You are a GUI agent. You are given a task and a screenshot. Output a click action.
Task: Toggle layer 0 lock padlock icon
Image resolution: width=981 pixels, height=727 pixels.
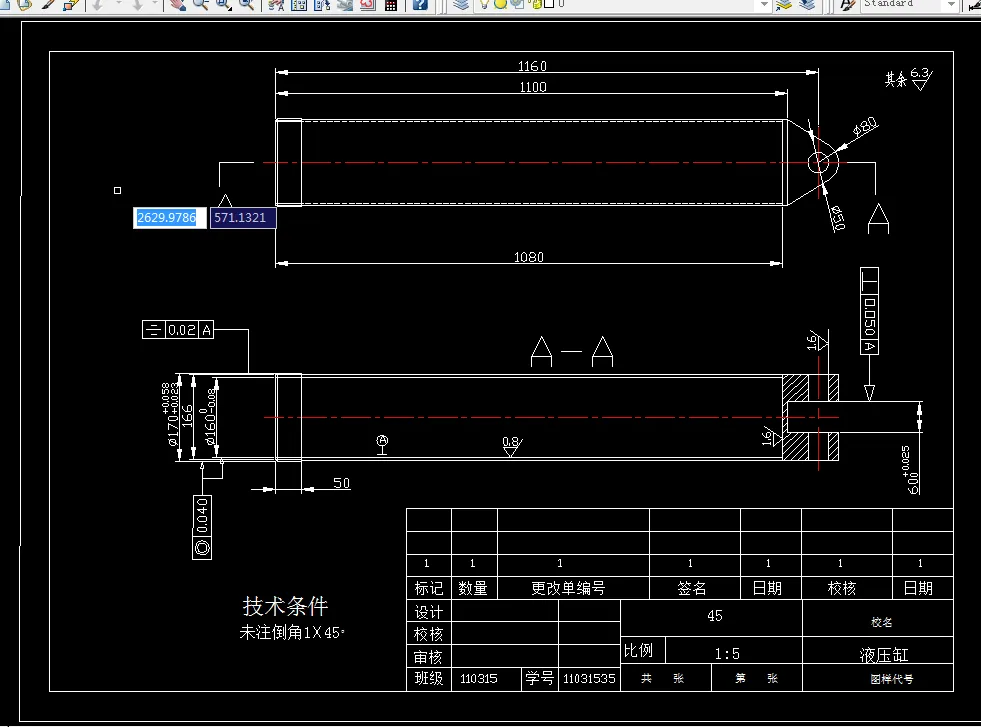tap(536, 4)
